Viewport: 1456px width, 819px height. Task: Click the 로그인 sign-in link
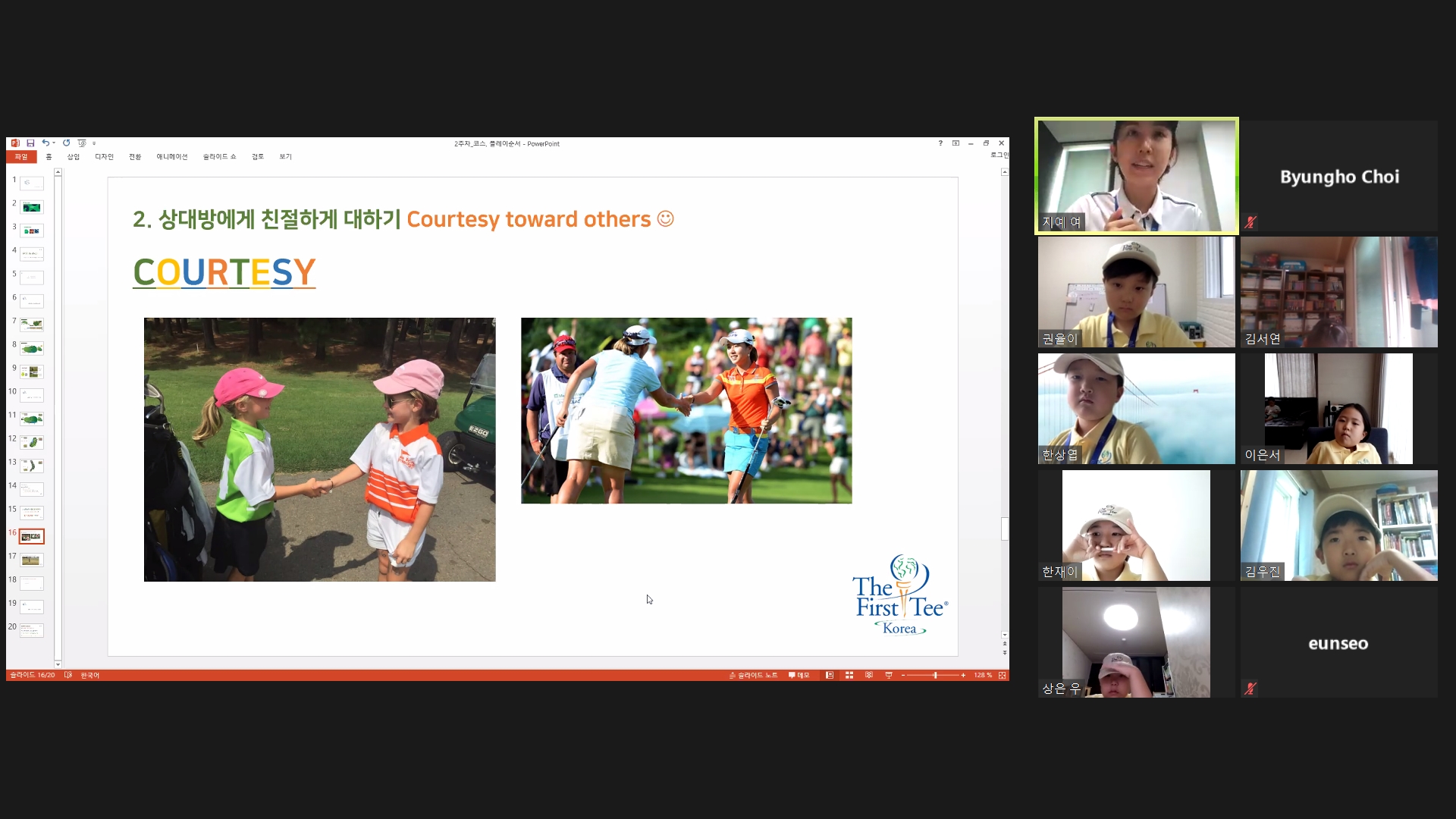coord(999,155)
